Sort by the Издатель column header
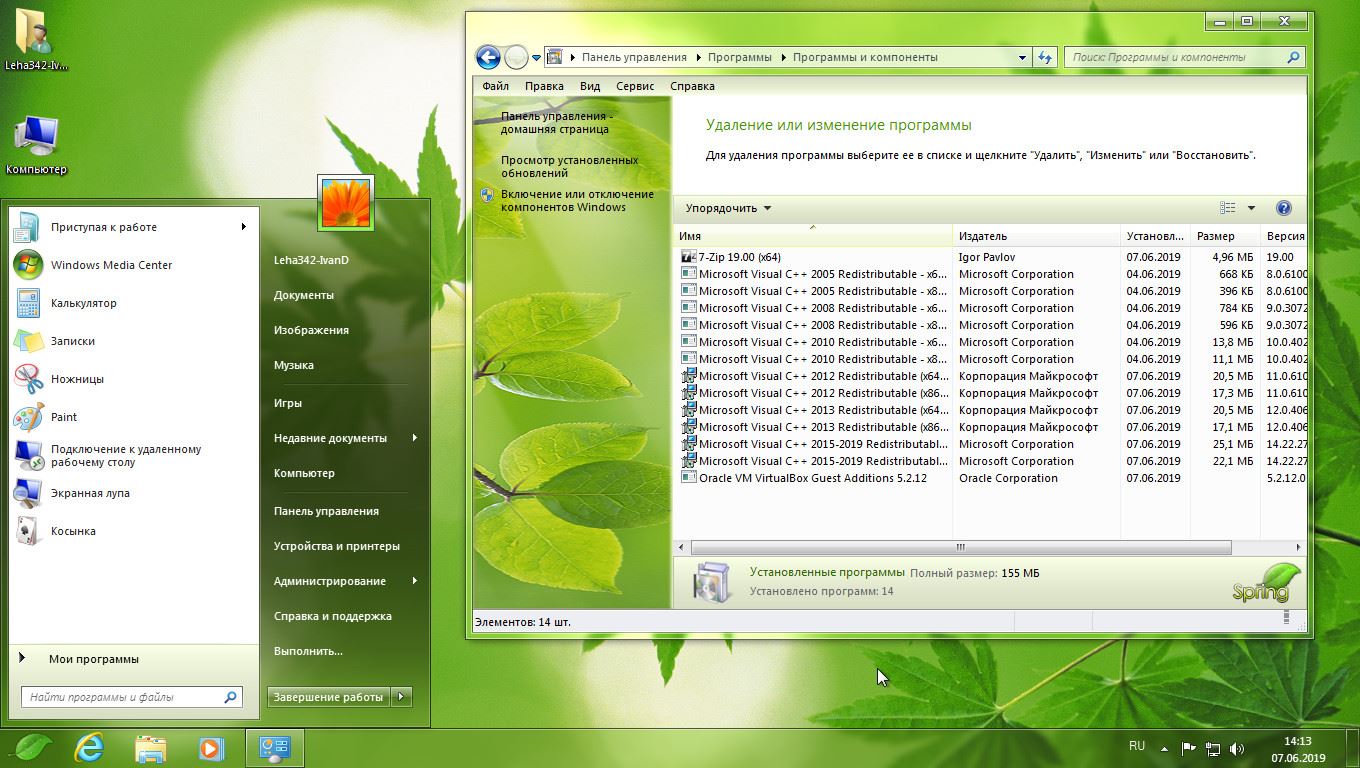Viewport: 1360px width, 768px height. pos(1037,236)
